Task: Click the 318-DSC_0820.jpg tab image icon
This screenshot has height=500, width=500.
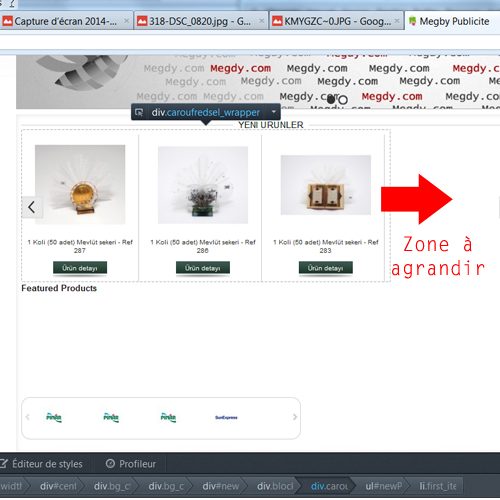Action: coord(142,21)
